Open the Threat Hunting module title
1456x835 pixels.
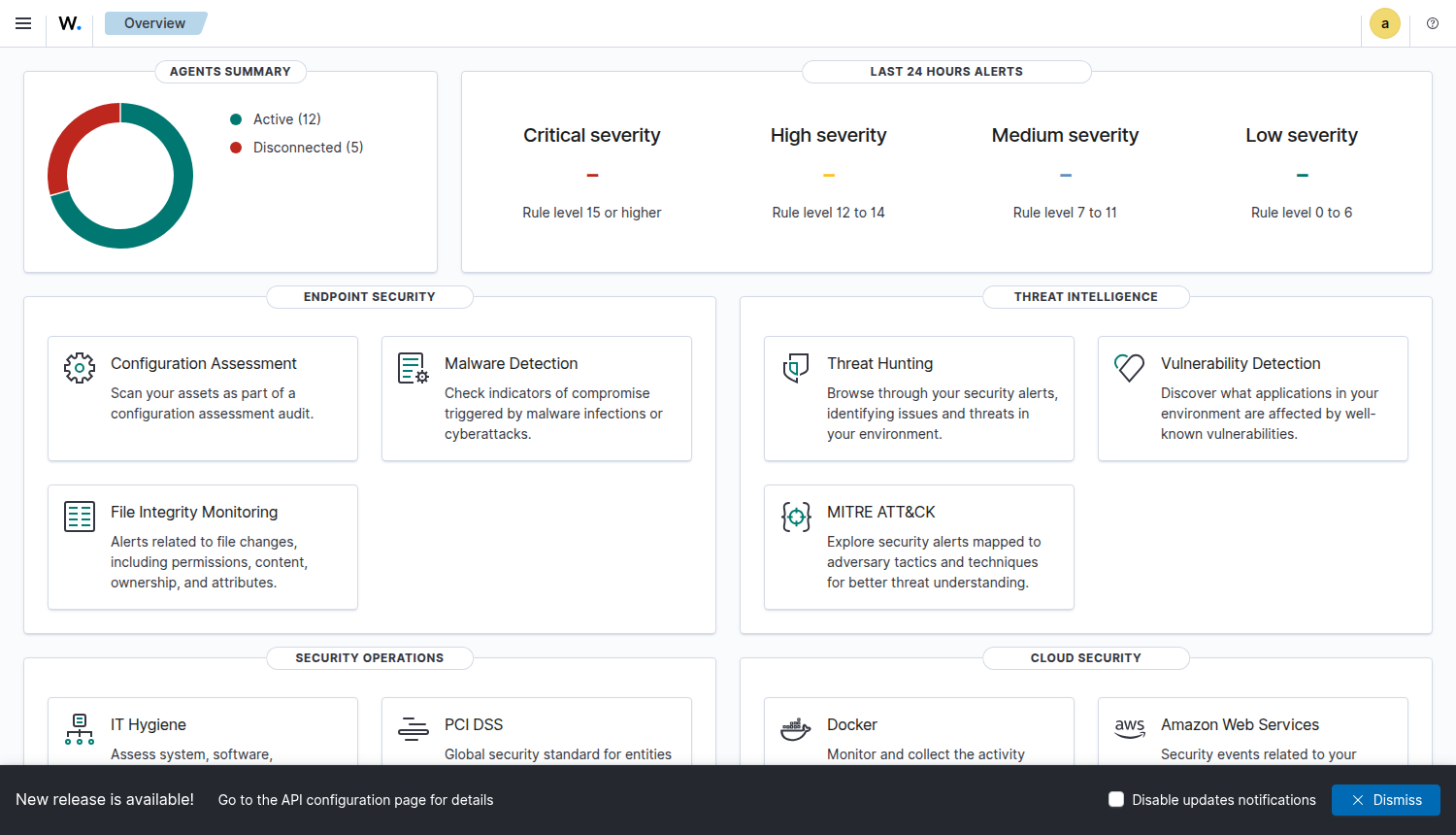pyautogui.click(x=880, y=363)
